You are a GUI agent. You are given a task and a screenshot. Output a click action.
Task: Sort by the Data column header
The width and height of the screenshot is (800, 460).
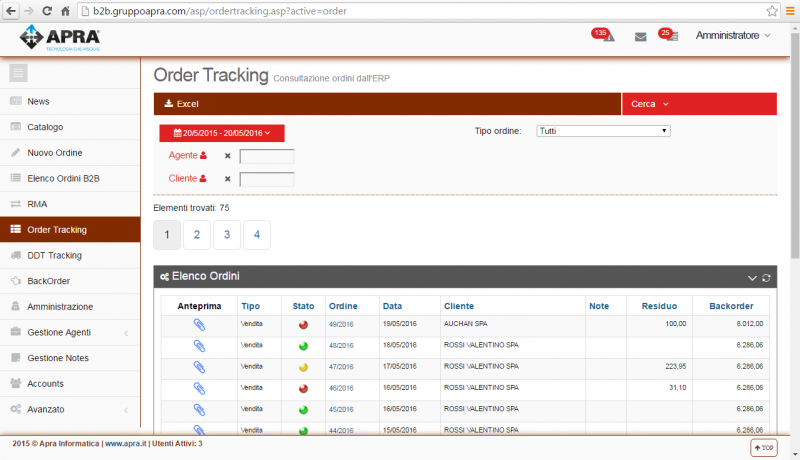coord(392,306)
